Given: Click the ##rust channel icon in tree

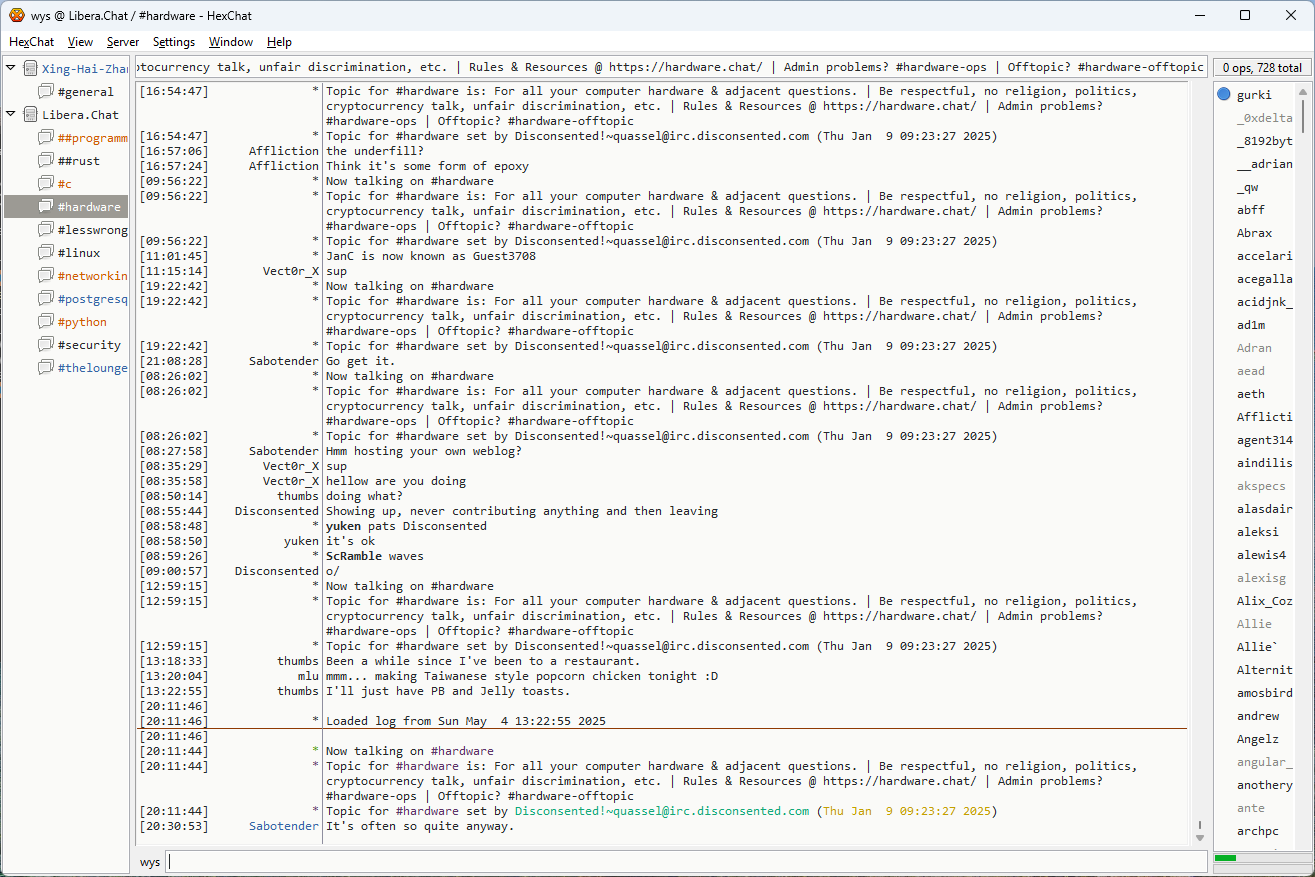Looking at the screenshot, I should (x=46, y=161).
